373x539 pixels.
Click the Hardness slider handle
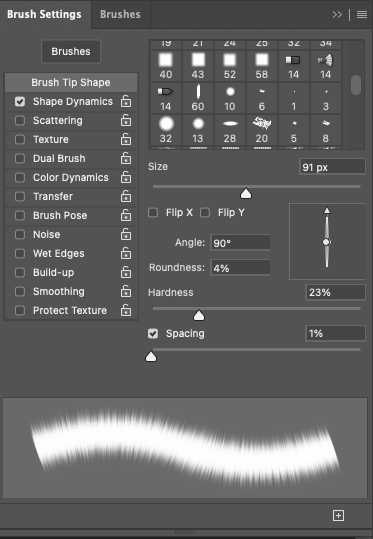pyautogui.click(x=199, y=315)
